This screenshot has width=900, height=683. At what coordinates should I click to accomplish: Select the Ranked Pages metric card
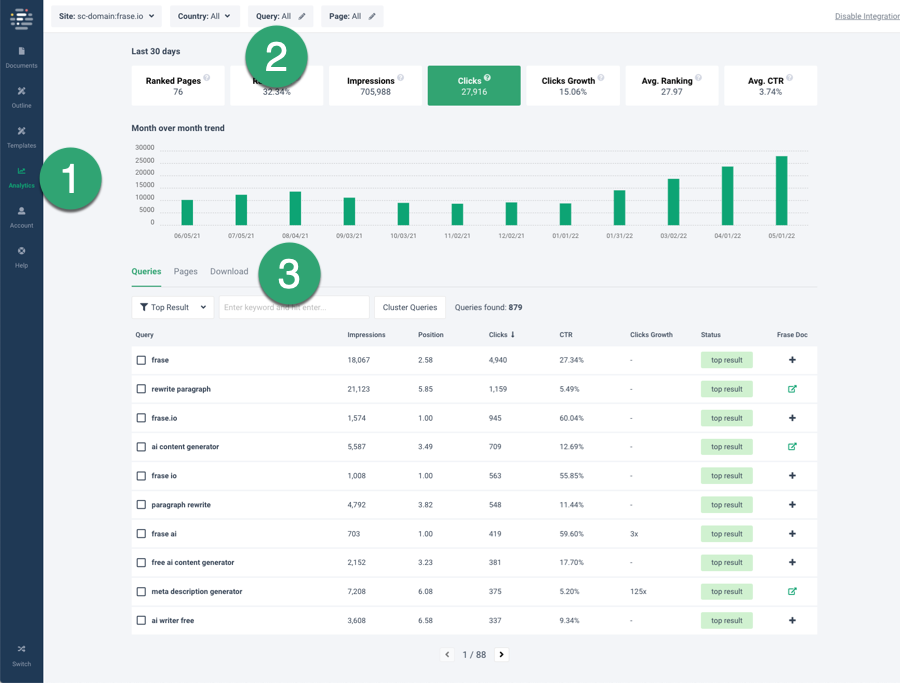coord(178,86)
